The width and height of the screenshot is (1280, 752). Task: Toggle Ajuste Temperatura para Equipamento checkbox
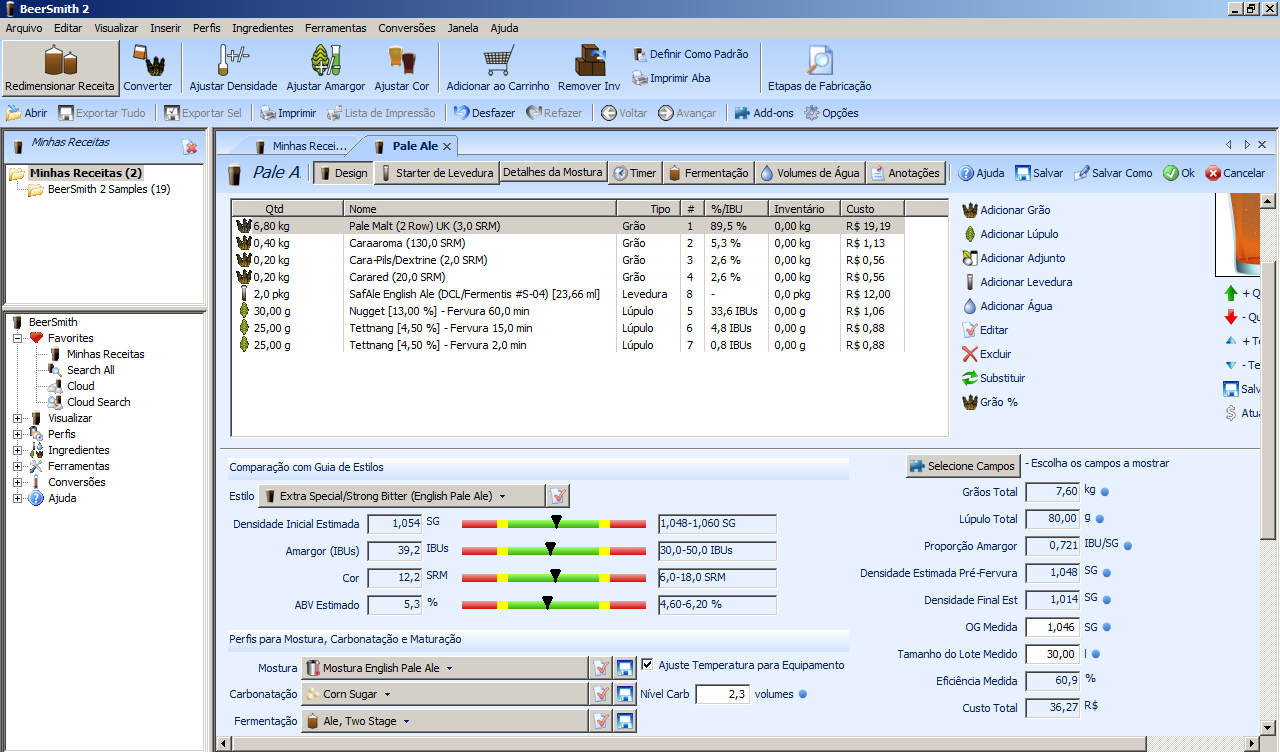(648, 665)
